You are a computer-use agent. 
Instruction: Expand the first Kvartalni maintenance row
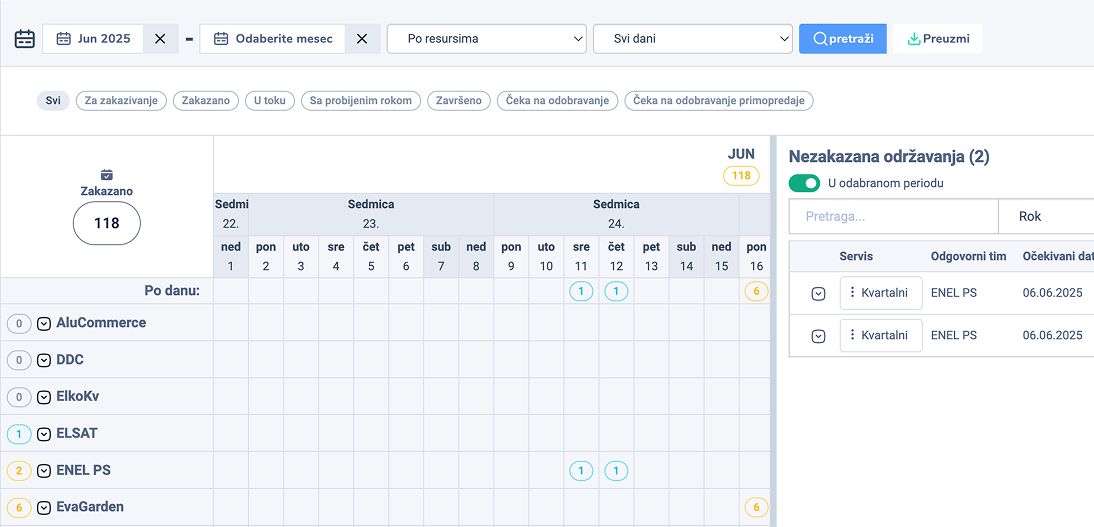click(x=818, y=294)
